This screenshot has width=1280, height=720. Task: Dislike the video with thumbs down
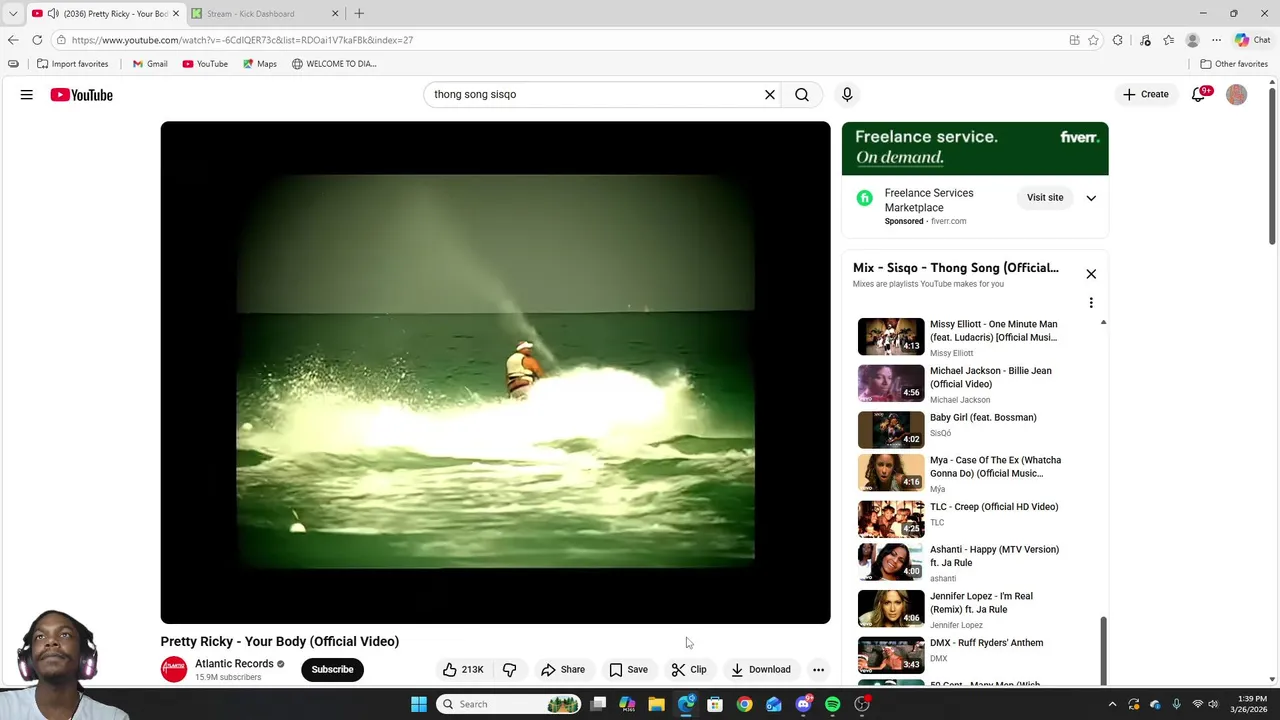click(510, 670)
